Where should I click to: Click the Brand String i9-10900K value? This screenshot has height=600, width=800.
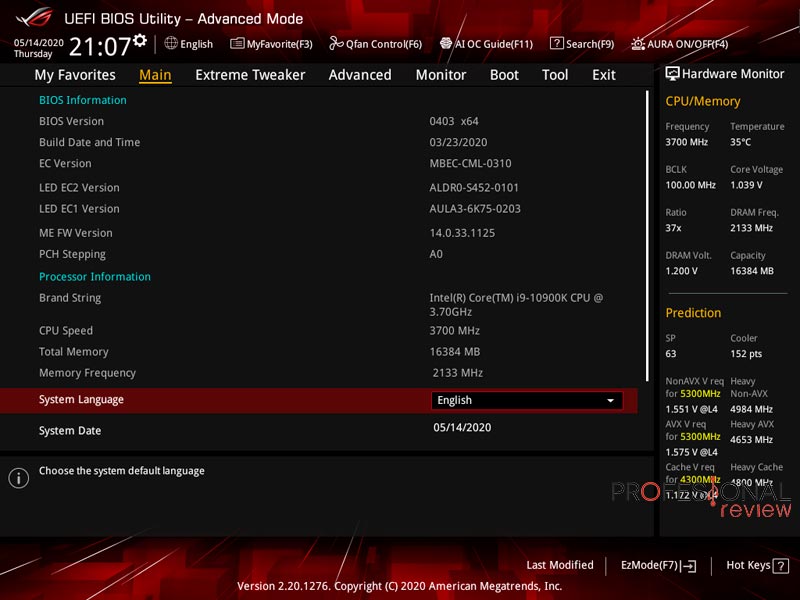516,305
